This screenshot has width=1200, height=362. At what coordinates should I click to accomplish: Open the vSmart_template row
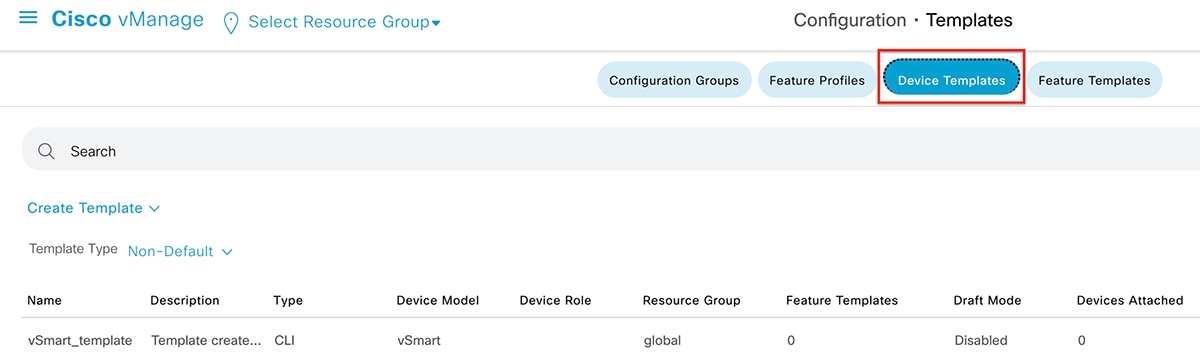coord(79,340)
